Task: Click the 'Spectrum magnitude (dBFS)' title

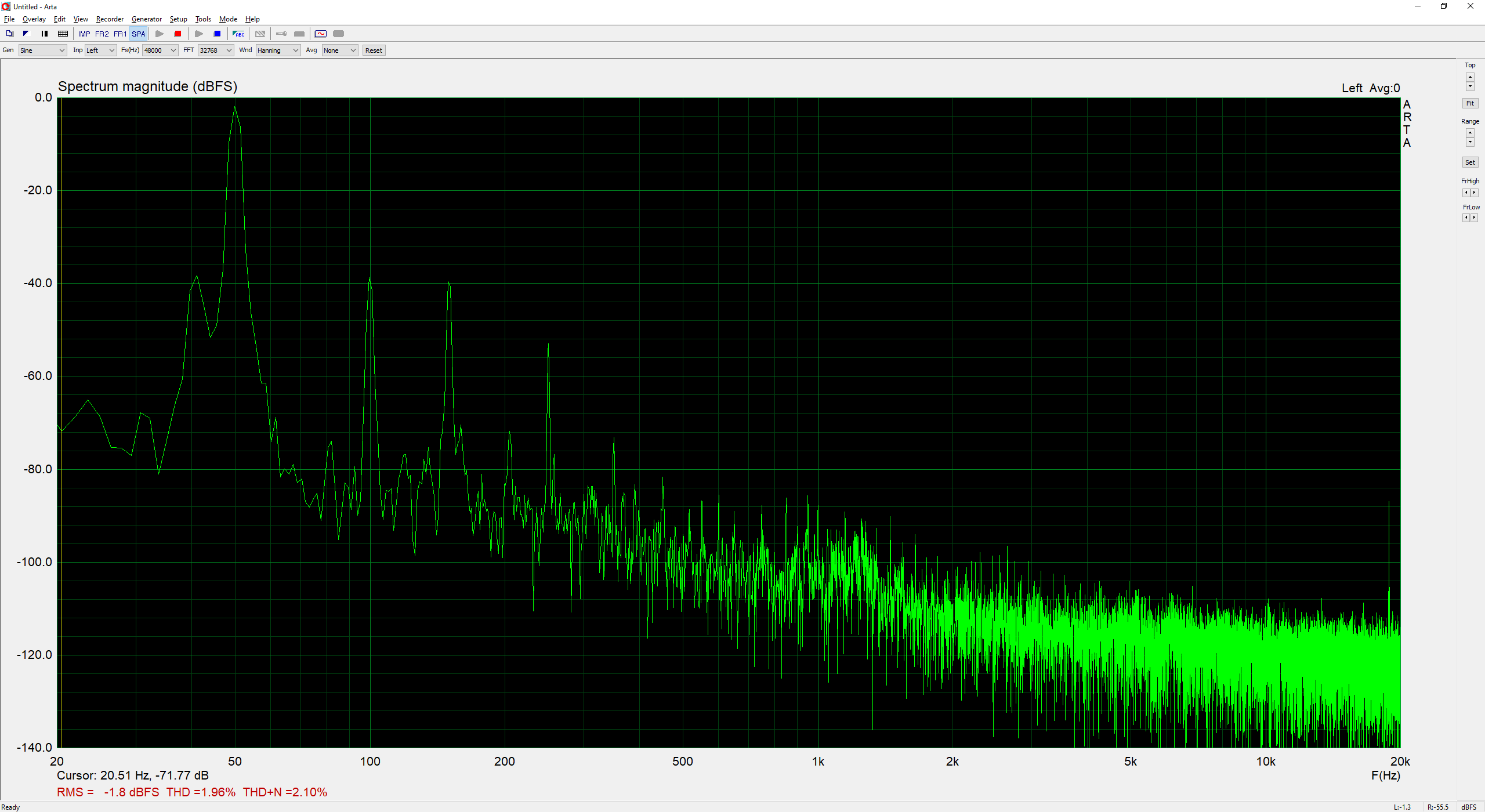Action: pos(148,86)
